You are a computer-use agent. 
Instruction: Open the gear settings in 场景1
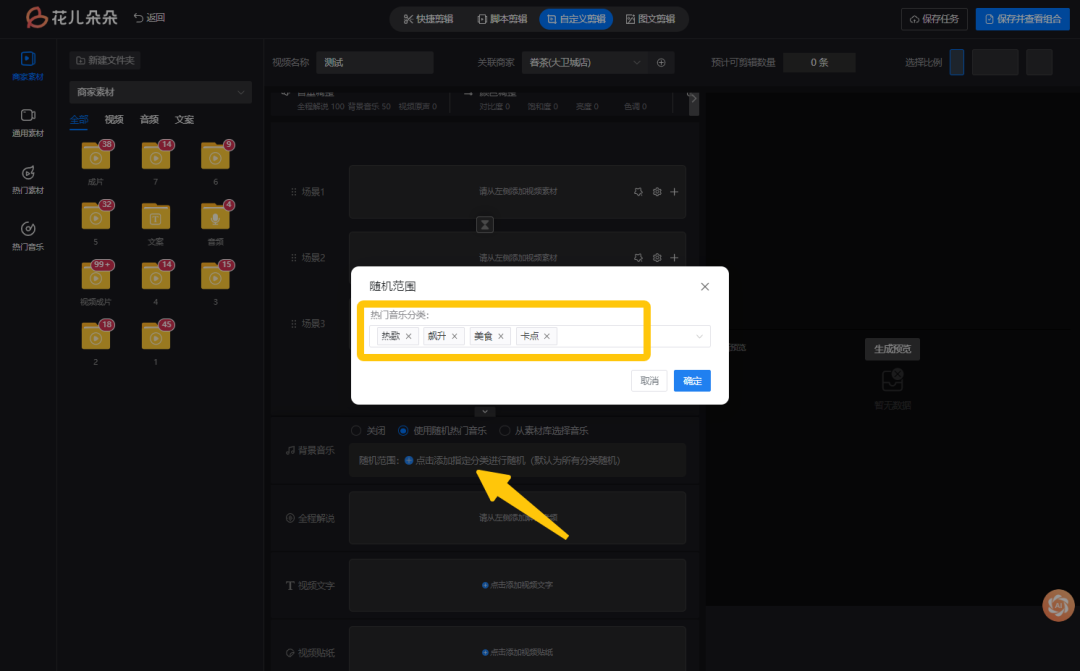[x=657, y=192]
